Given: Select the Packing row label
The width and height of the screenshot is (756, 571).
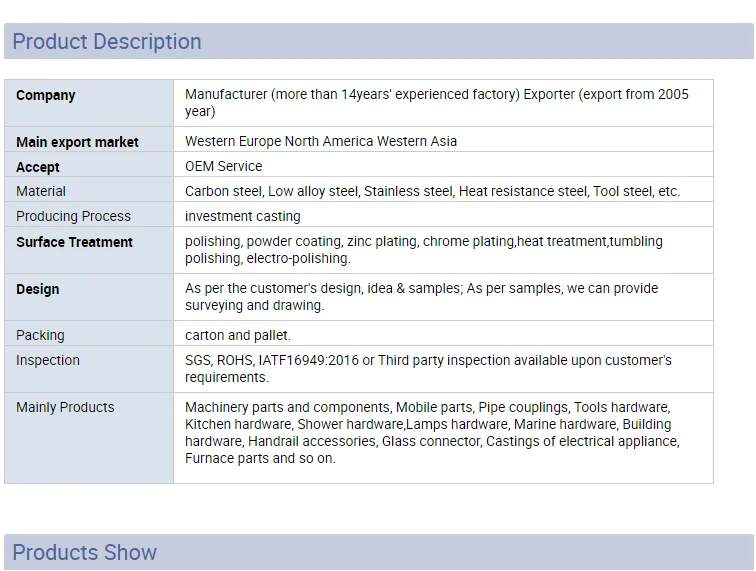Looking at the screenshot, I should [40, 335].
